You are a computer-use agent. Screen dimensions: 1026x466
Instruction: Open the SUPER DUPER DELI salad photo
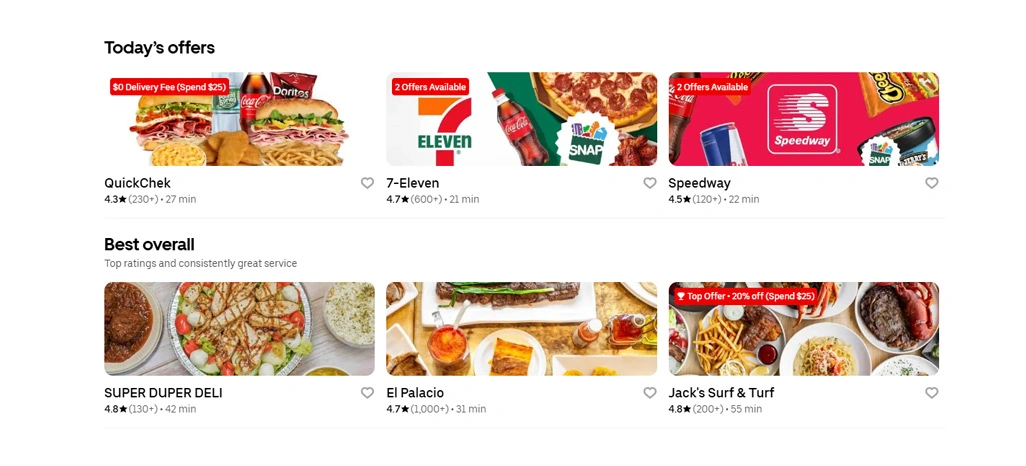(x=239, y=329)
